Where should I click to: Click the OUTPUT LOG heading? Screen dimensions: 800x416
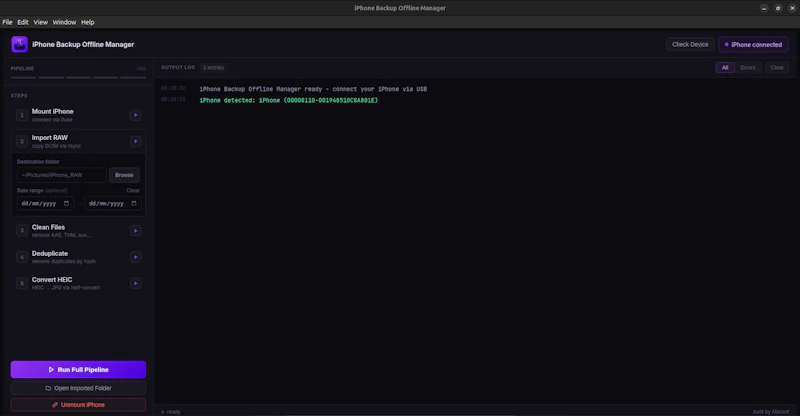(178, 67)
